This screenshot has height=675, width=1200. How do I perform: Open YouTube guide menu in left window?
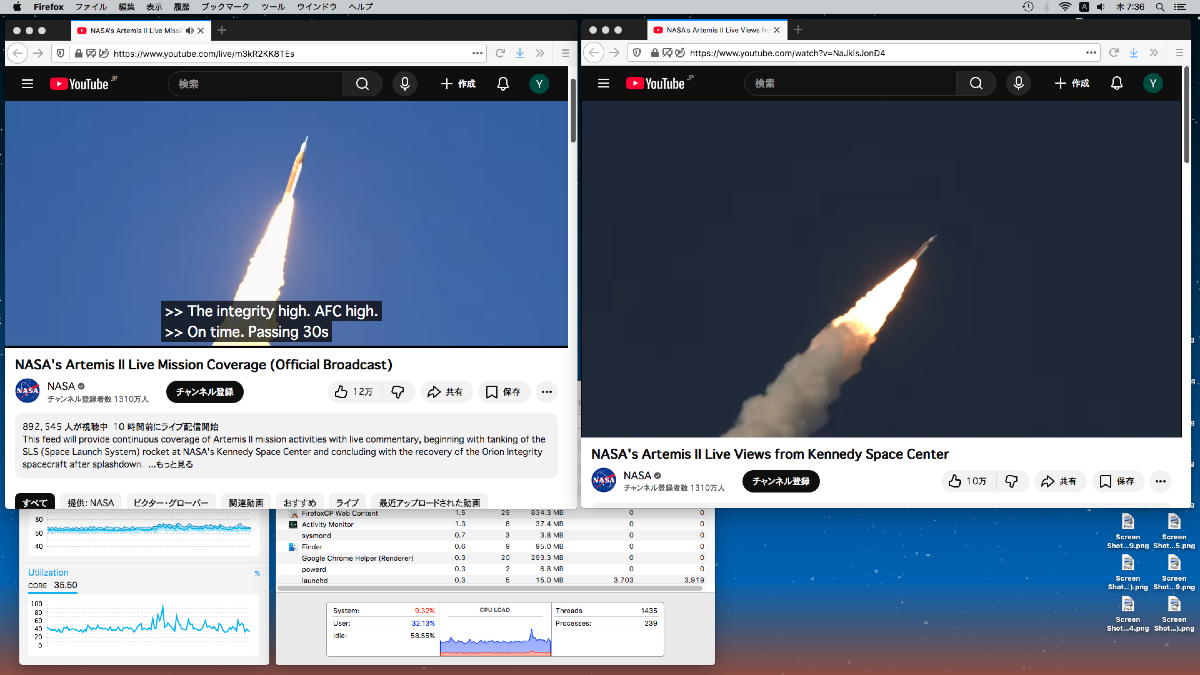[27, 84]
